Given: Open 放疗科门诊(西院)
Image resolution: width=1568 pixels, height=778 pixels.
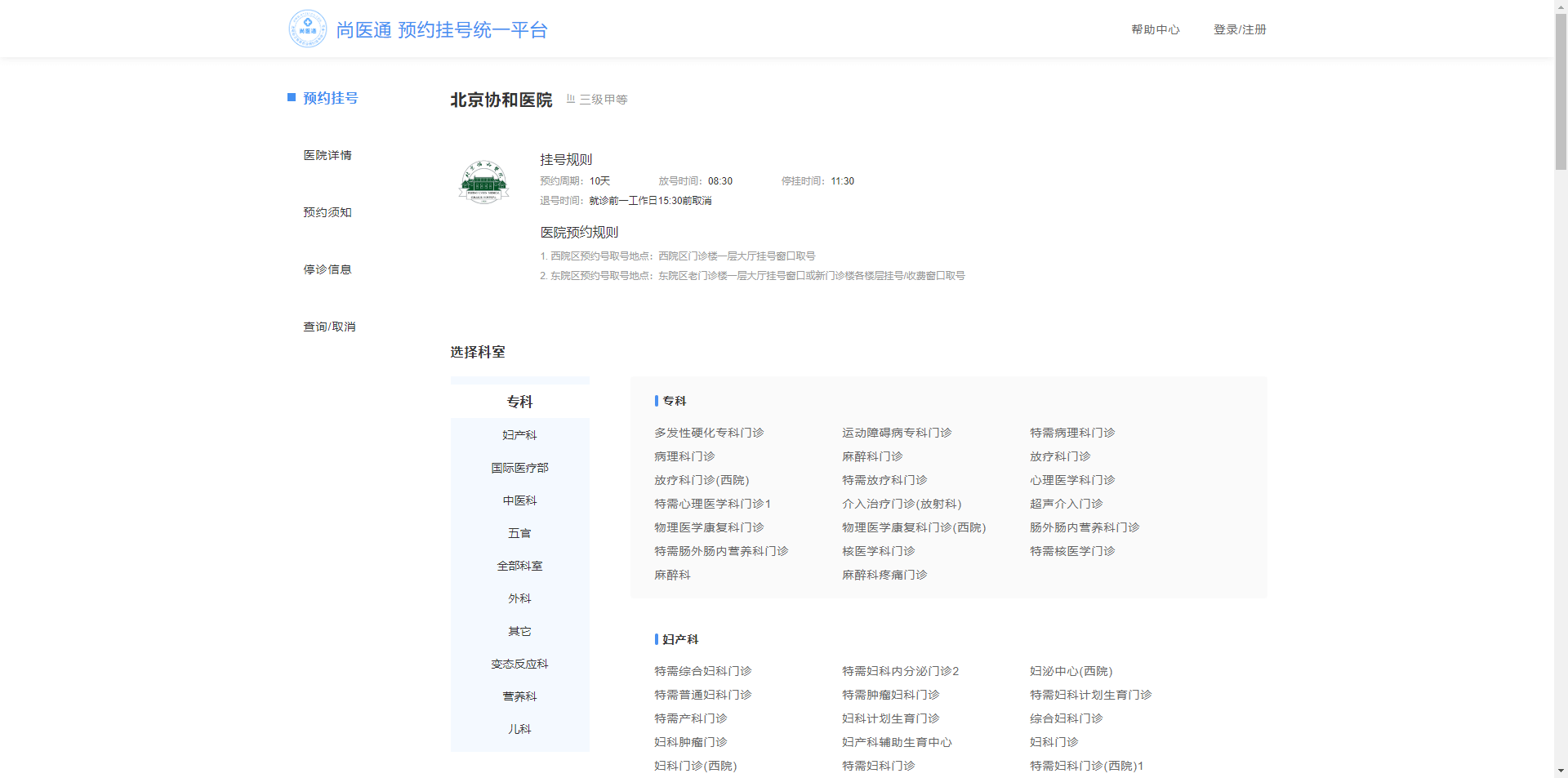Looking at the screenshot, I should tap(702, 480).
